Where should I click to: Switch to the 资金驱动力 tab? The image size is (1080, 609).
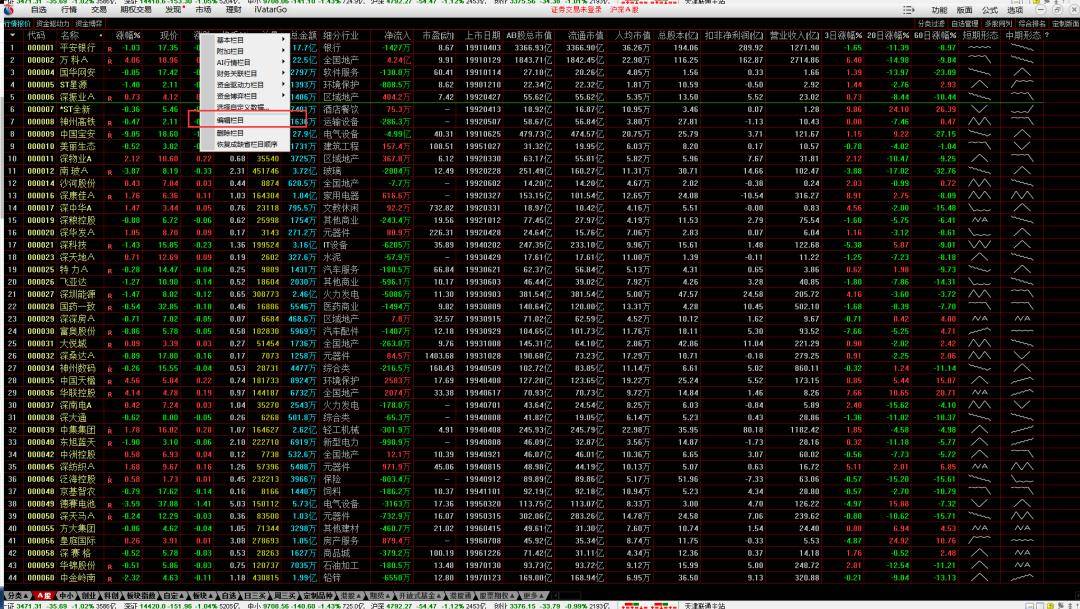[x=53, y=23]
